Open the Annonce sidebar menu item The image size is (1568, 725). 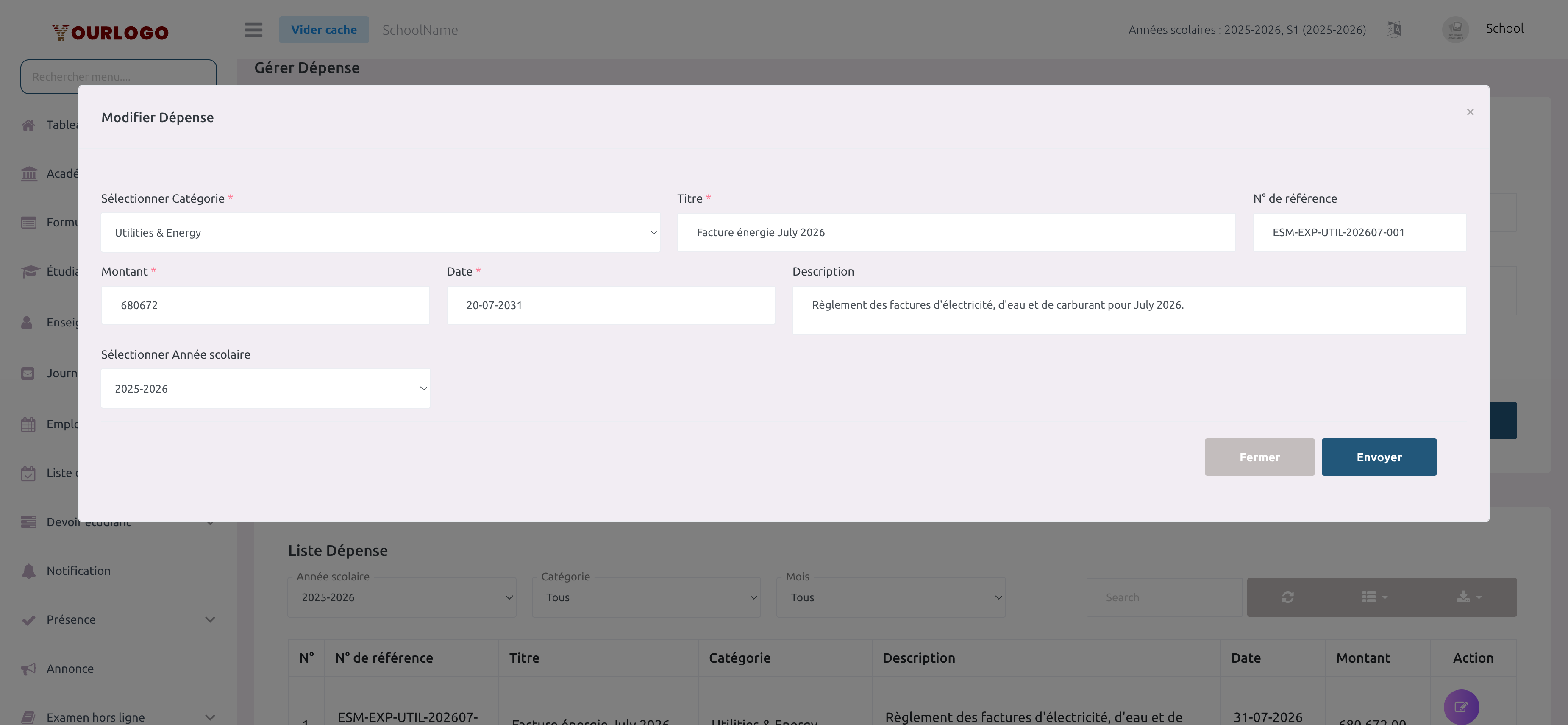coord(70,668)
